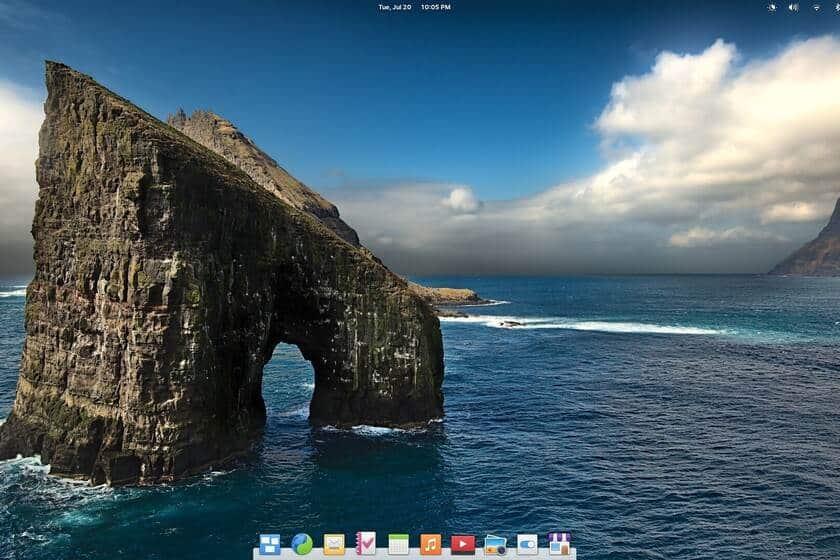Open the sound volume indicator
This screenshot has width=840, height=560.
[793, 7]
